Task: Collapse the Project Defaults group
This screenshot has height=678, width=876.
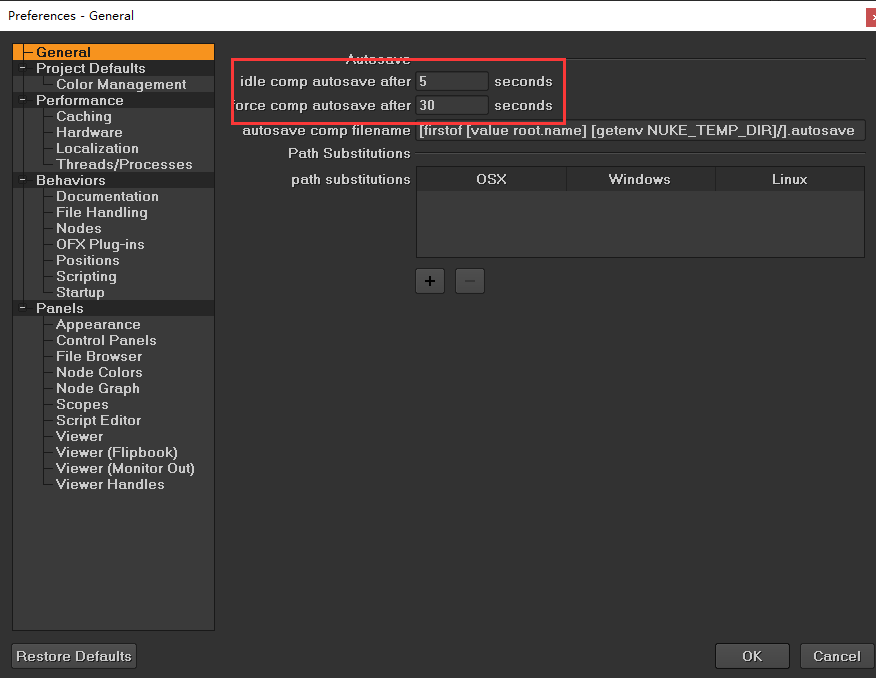Action: pos(22,68)
